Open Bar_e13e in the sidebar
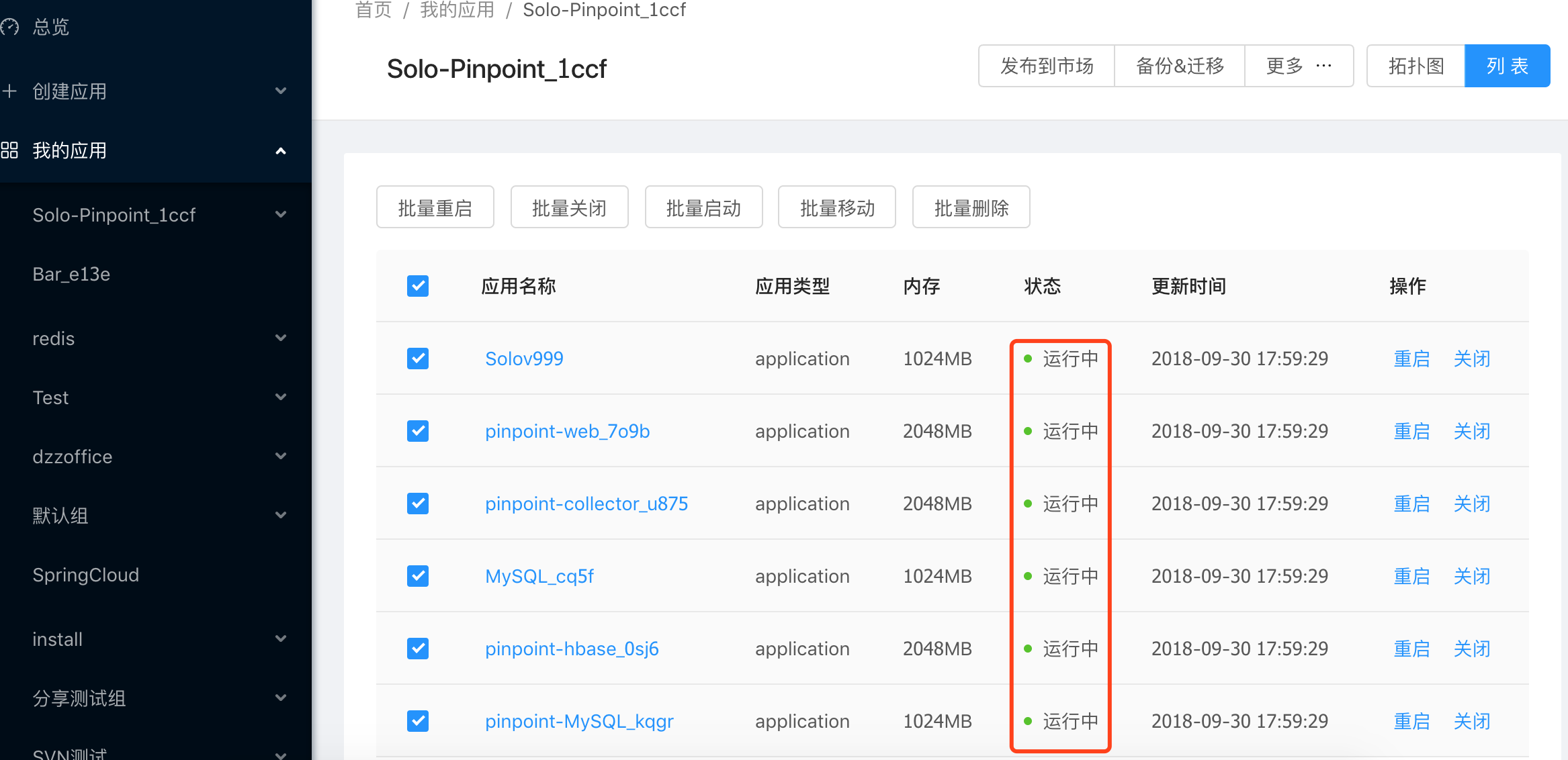Image resolution: width=1568 pixels, height=760 pixels. 71,274
